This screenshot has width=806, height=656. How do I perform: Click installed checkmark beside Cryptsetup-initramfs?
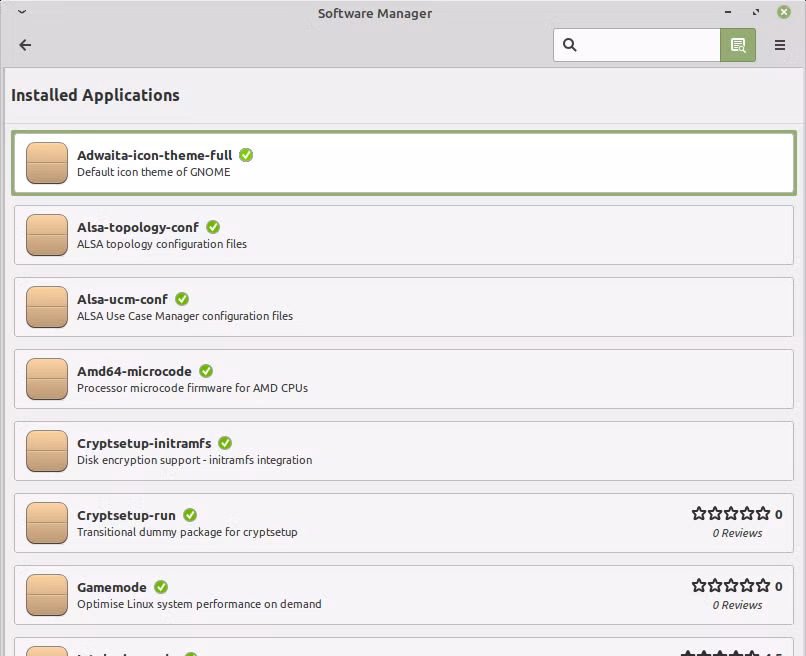[x=225, y=443]
